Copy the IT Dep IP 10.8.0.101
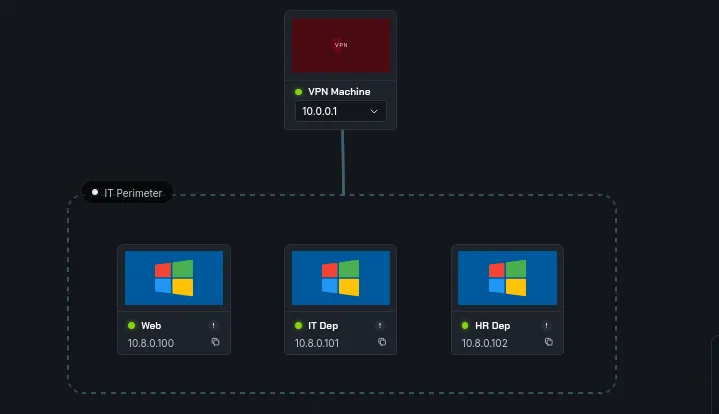719x414 pixels. [382, 342]
